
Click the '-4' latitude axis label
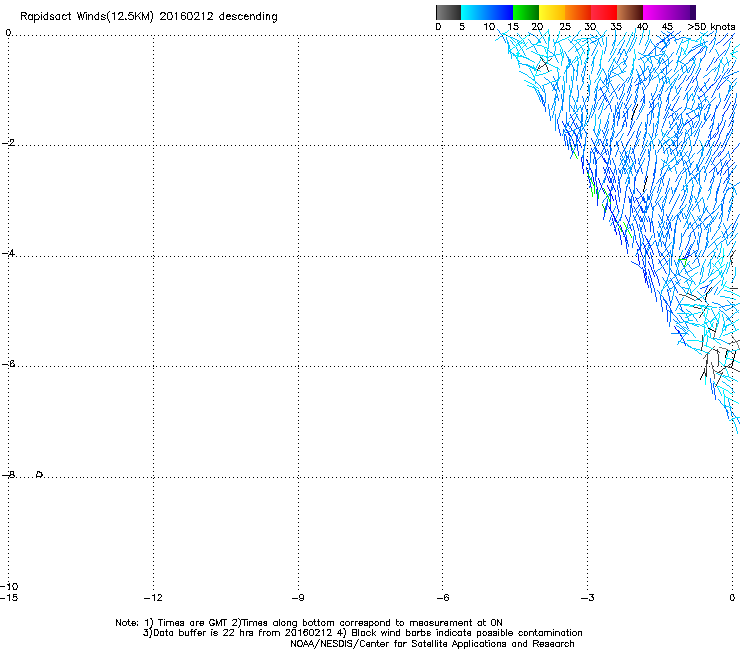8,253
